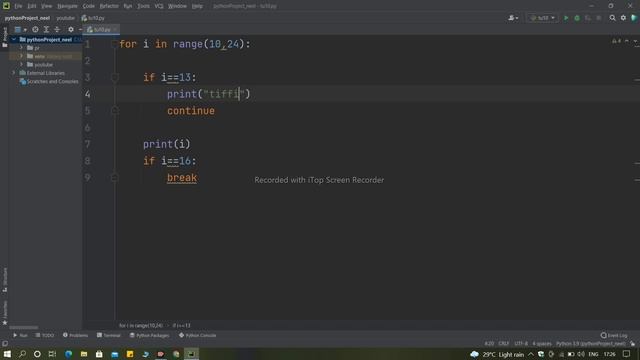This screenshot has width=640, height=360.
Task: Toggle the Project tool window sidebar button
Action: 4,38
